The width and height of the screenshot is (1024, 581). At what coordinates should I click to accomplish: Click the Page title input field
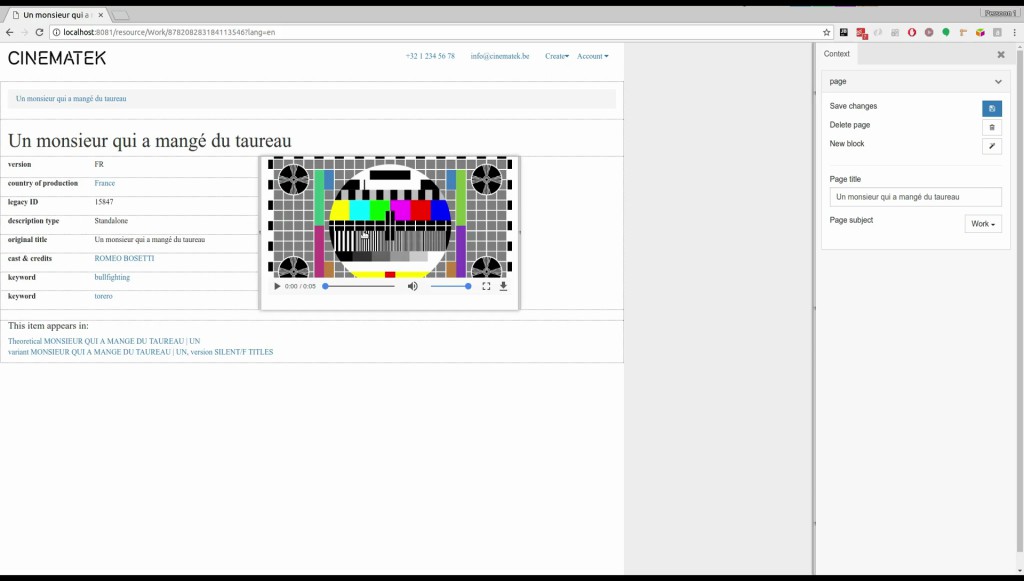[x=915, y=197]
